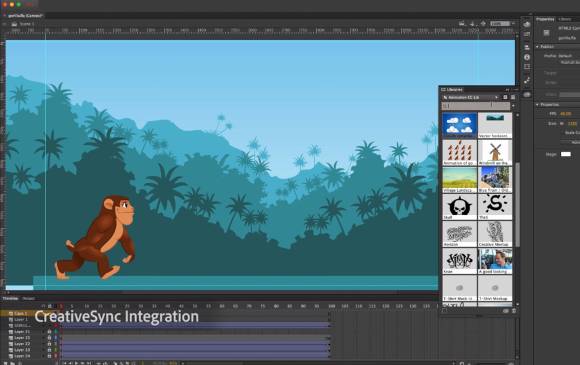Image resolution: width=580 pixels, height=365 pixels.
Task: Click the info icon in the panel dock
Action: (x=527, y=57)
